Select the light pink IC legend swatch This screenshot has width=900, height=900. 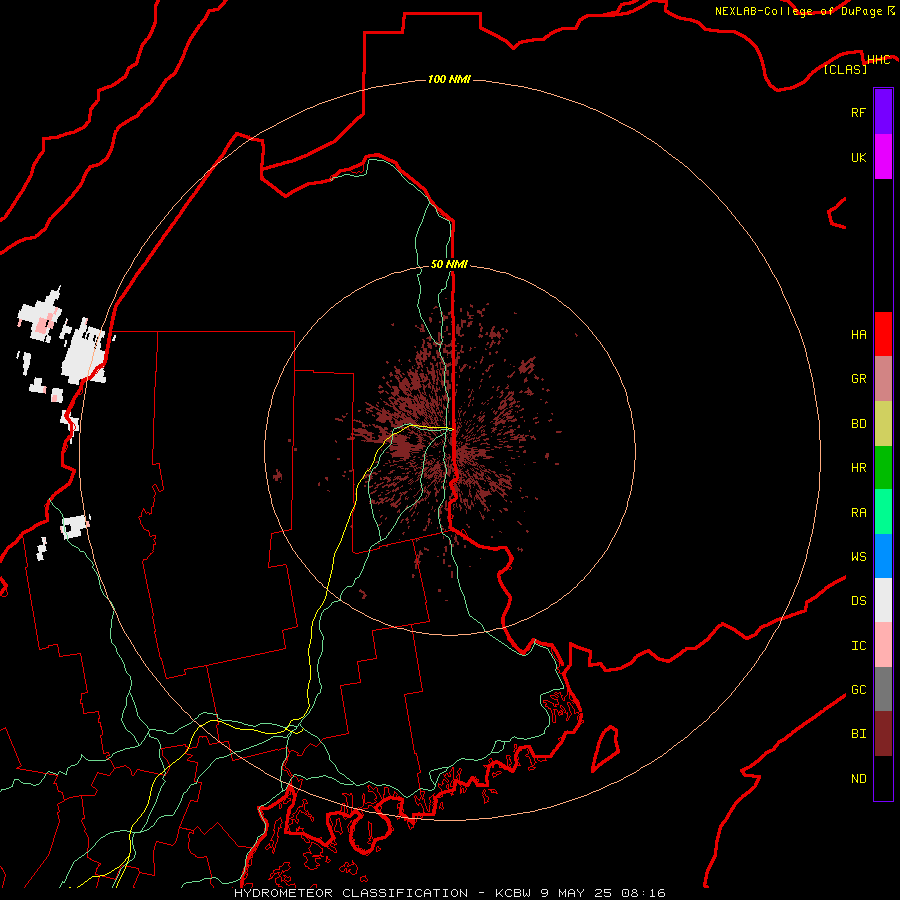883,645
